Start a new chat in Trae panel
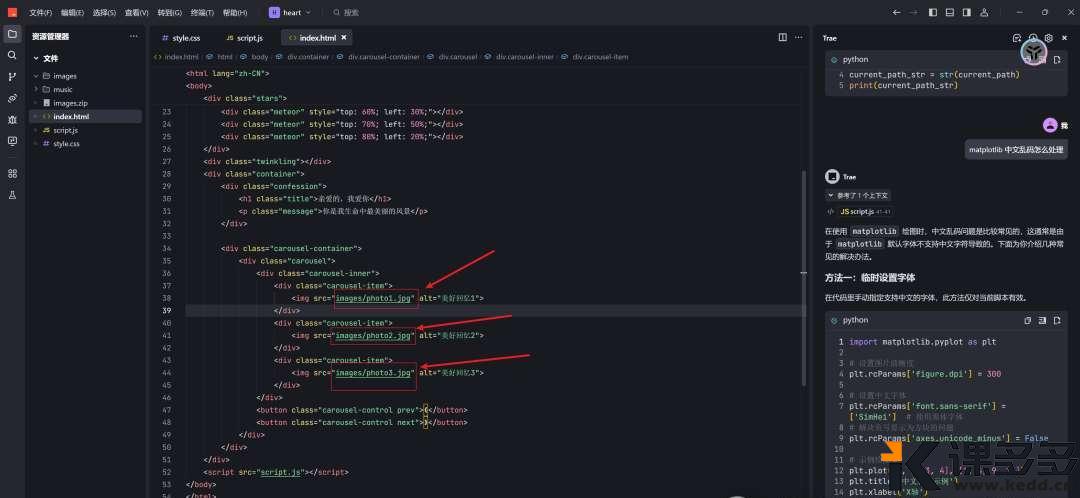The width and height of the screenshot is (1080, 498). [x=1017, y=38]
